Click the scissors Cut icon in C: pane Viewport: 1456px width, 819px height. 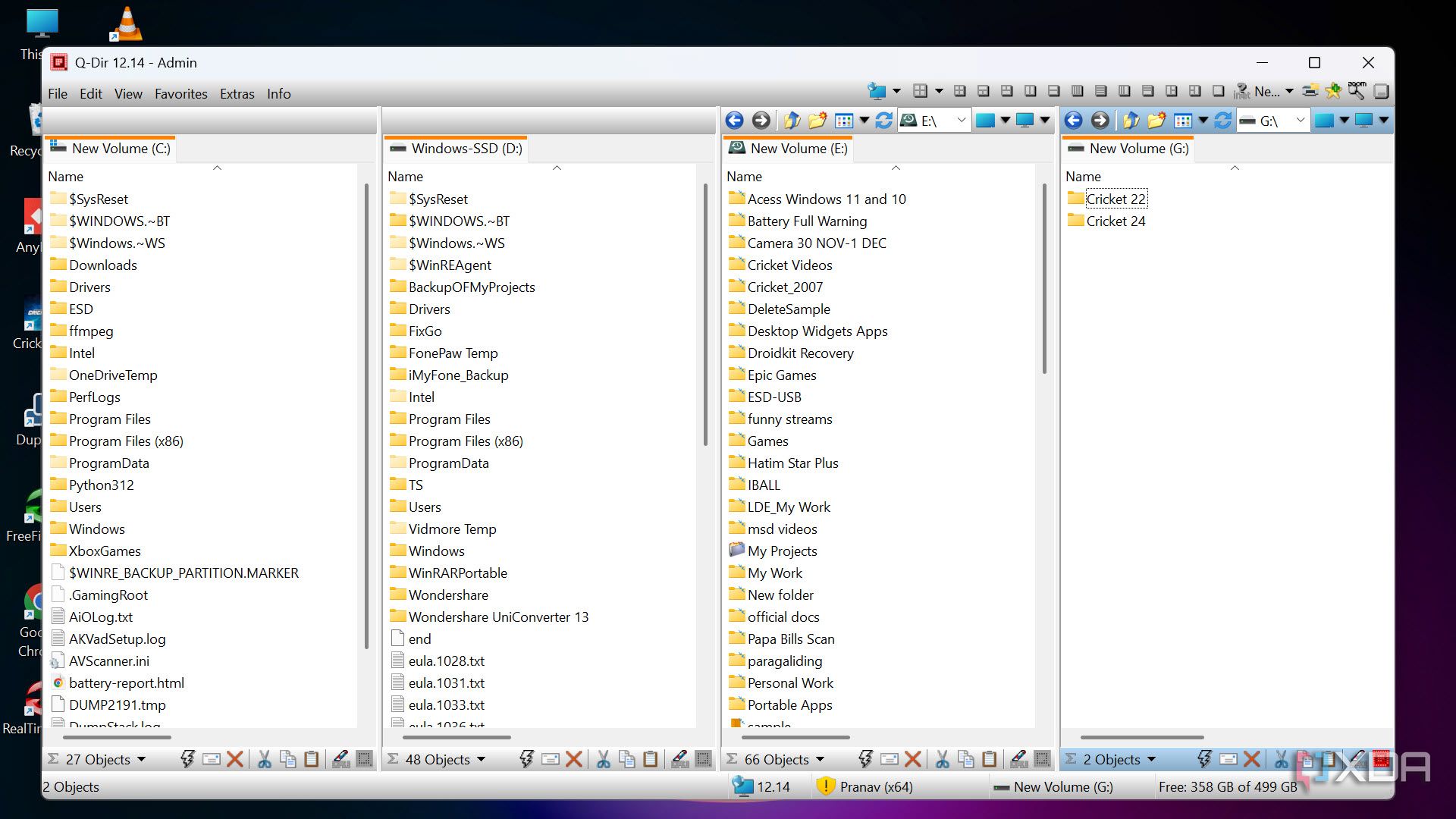(x=264, y=759)
